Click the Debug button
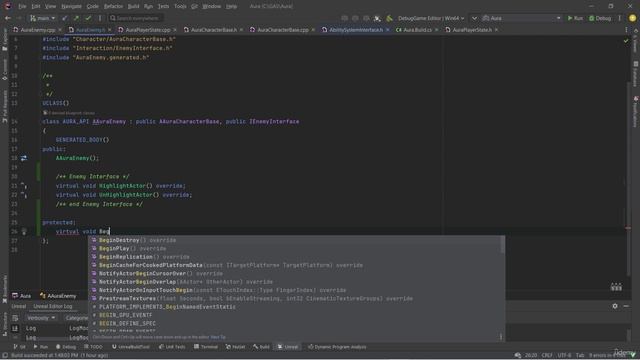 coord(600,18)
